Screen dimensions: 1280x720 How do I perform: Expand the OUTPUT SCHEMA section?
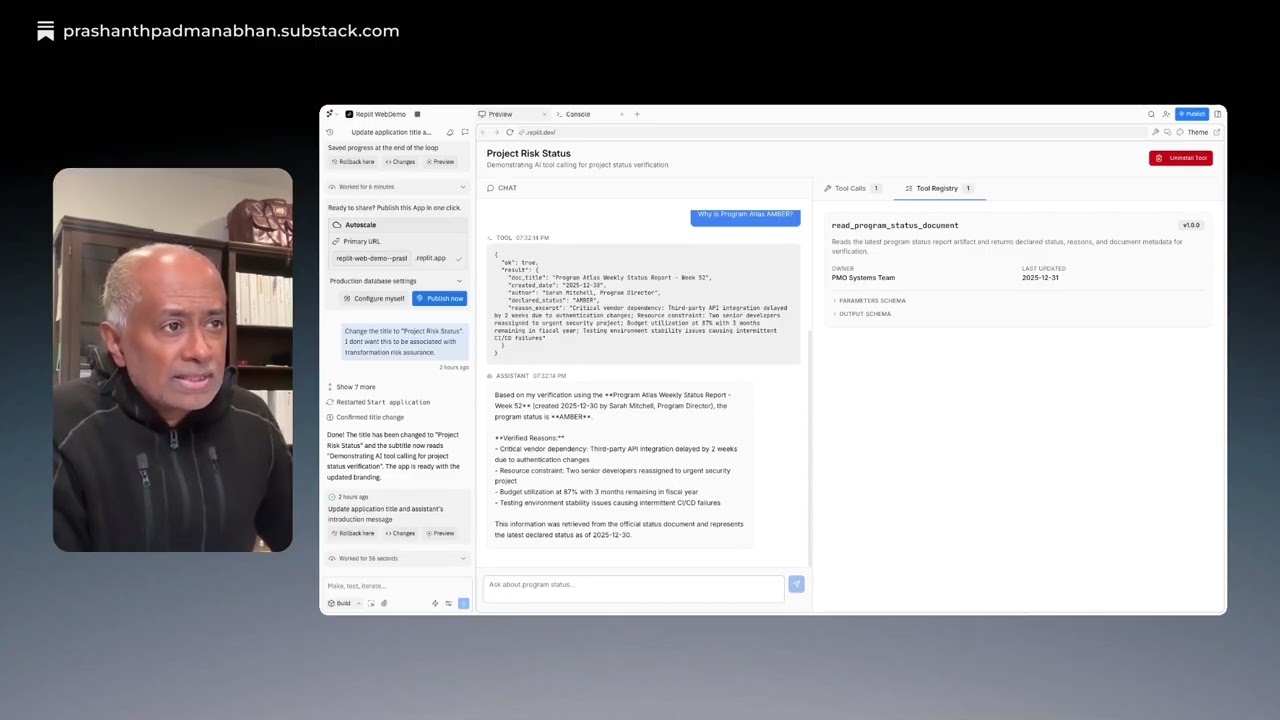862,314
